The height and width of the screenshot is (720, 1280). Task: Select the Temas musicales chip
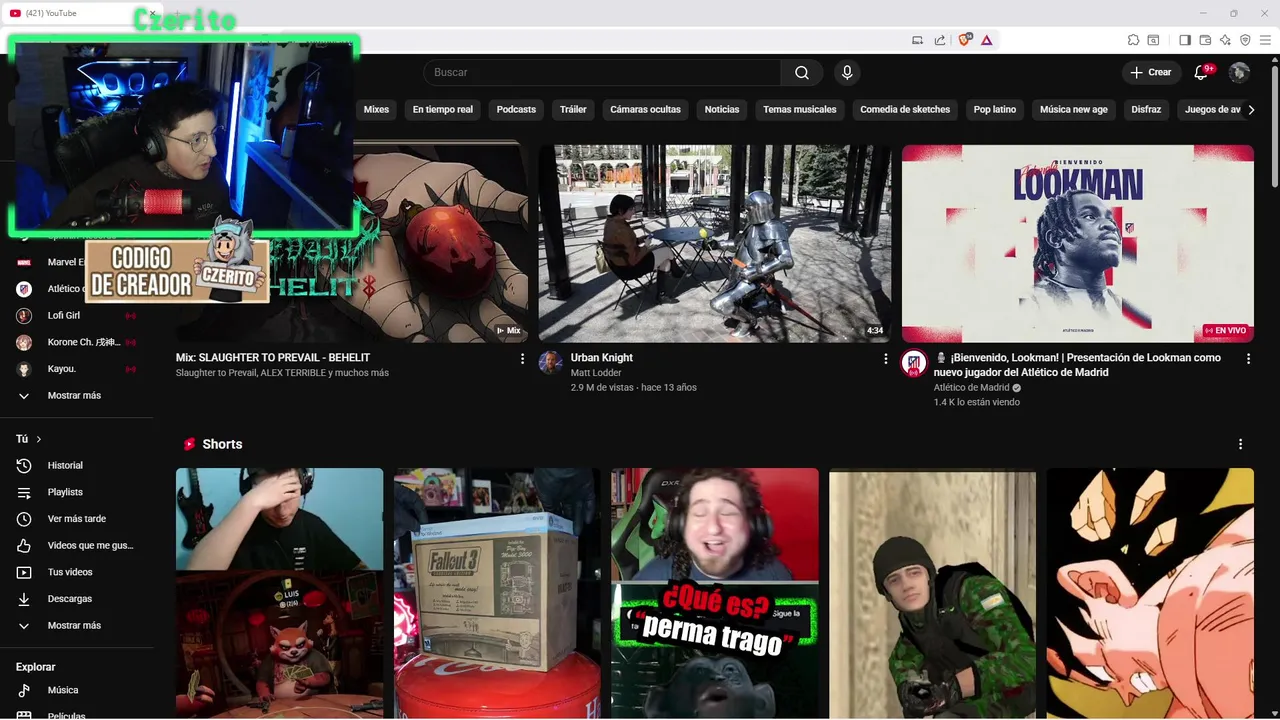click(x=799, y=109)
